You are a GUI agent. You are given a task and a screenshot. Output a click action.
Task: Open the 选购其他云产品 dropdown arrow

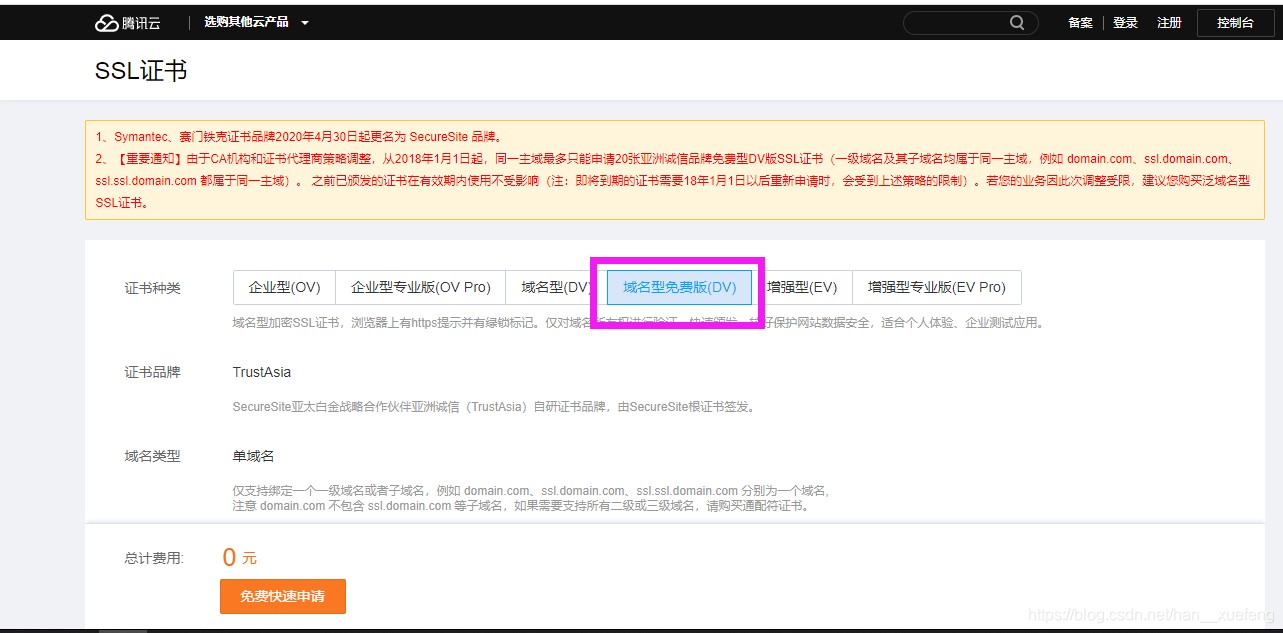tap(306, 21)
